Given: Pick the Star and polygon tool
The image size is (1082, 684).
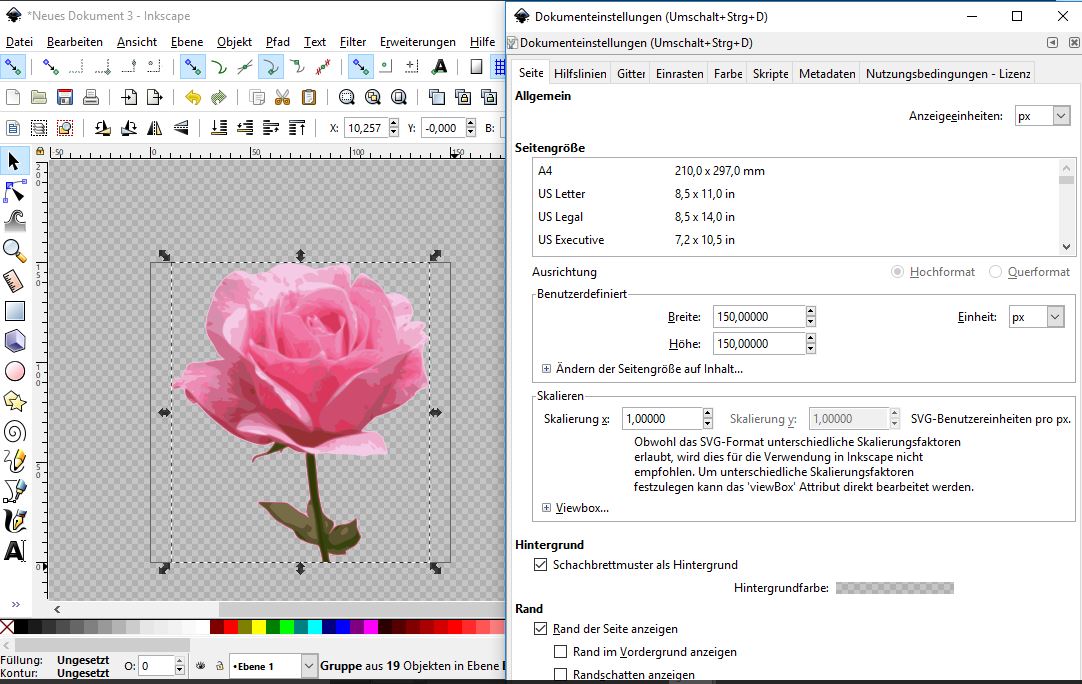Looking at the screenshot, I should coord(14,401).
